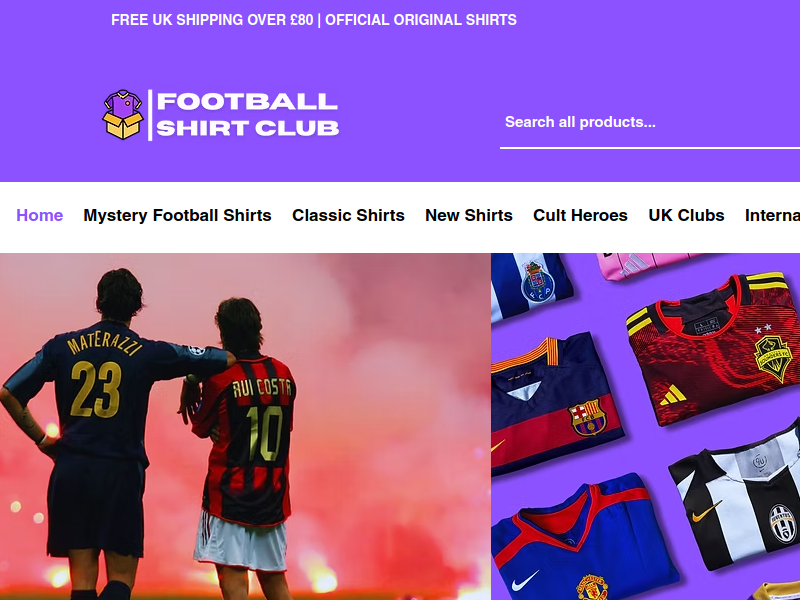Open Mystery Football Shirts page
Viewport: 800px width, 600px height.
tap(177, 215)
